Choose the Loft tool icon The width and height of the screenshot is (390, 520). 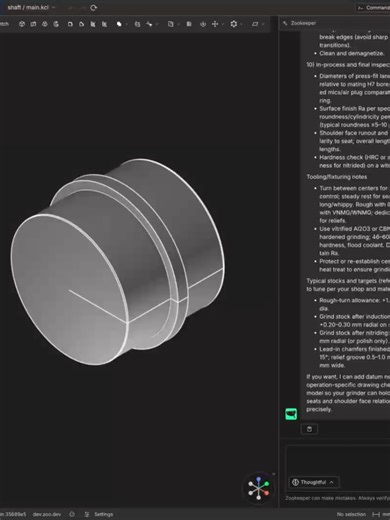tap(45, 24)
